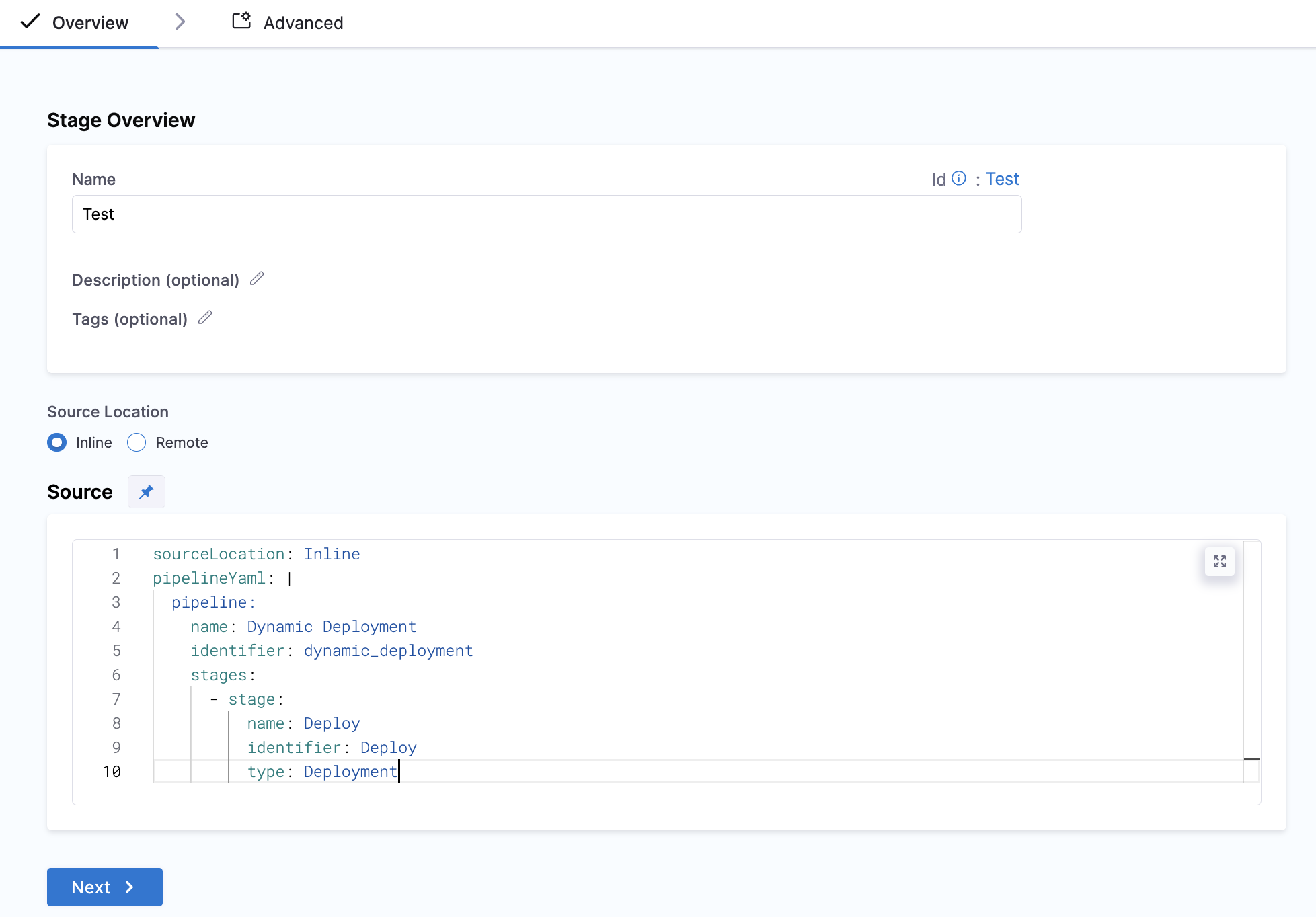Click the 'sourceLocation: Inline' line
Screen dimensions: 1316x917
[256, 554]
